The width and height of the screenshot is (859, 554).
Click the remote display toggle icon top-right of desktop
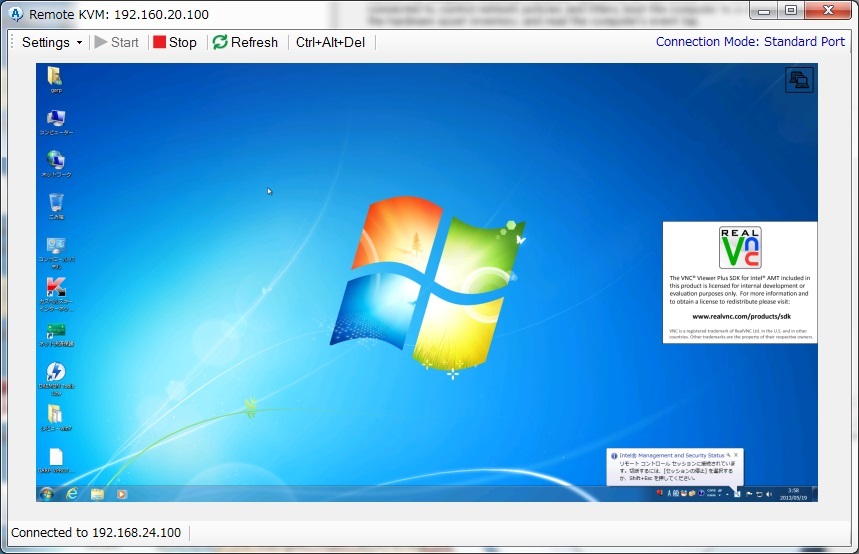(799, 80)
